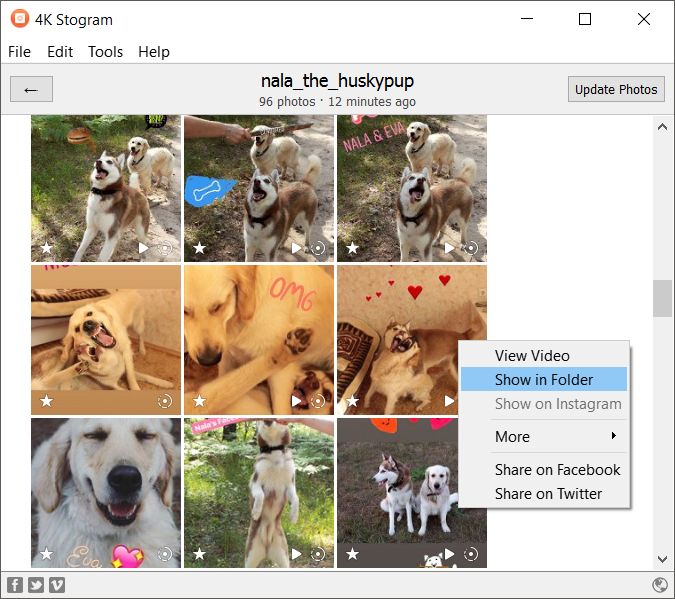675x599 pixels.
Task: Click story icon on NALA & EVA photo
Action: tap(471, 248)
